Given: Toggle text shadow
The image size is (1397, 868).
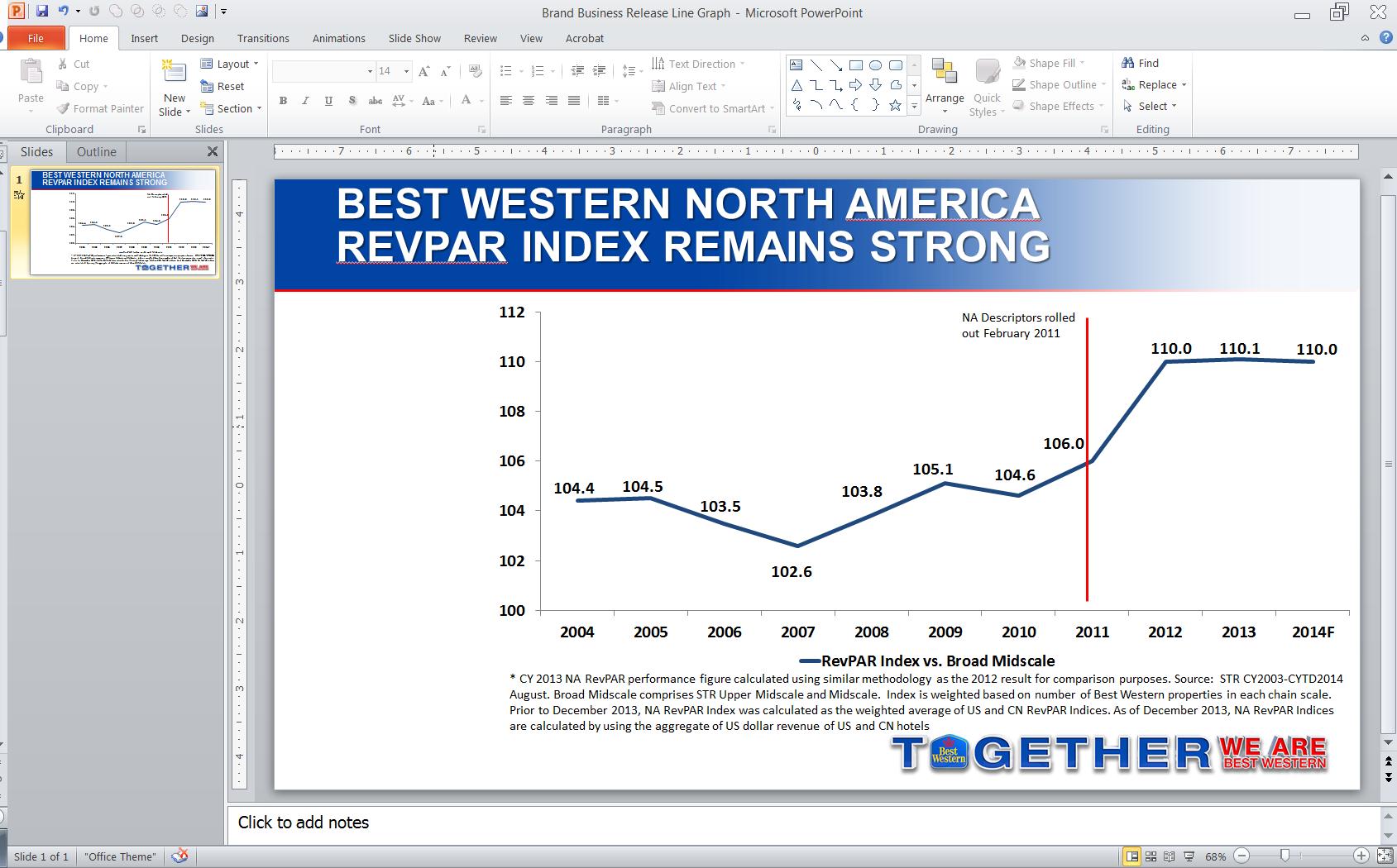Looking at the screenshot, I should [352, 101].
